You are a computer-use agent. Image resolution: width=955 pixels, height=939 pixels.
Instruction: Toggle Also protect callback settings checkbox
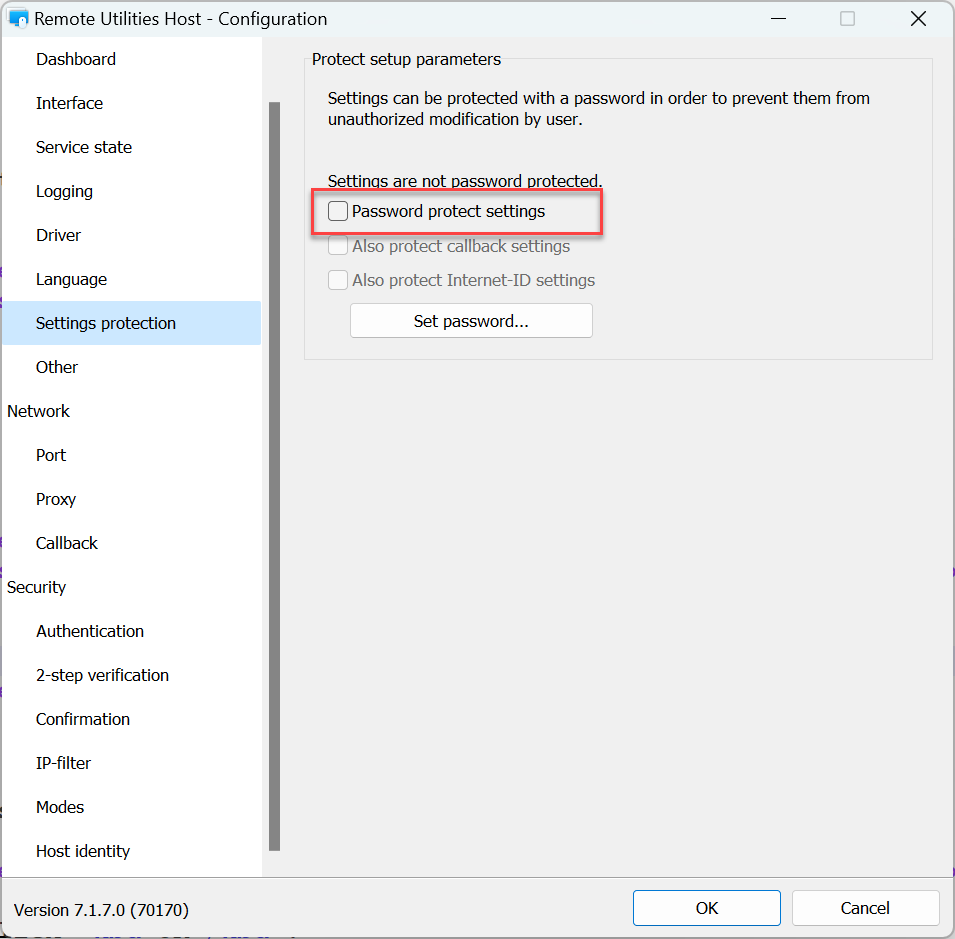[x=339, y=246]
